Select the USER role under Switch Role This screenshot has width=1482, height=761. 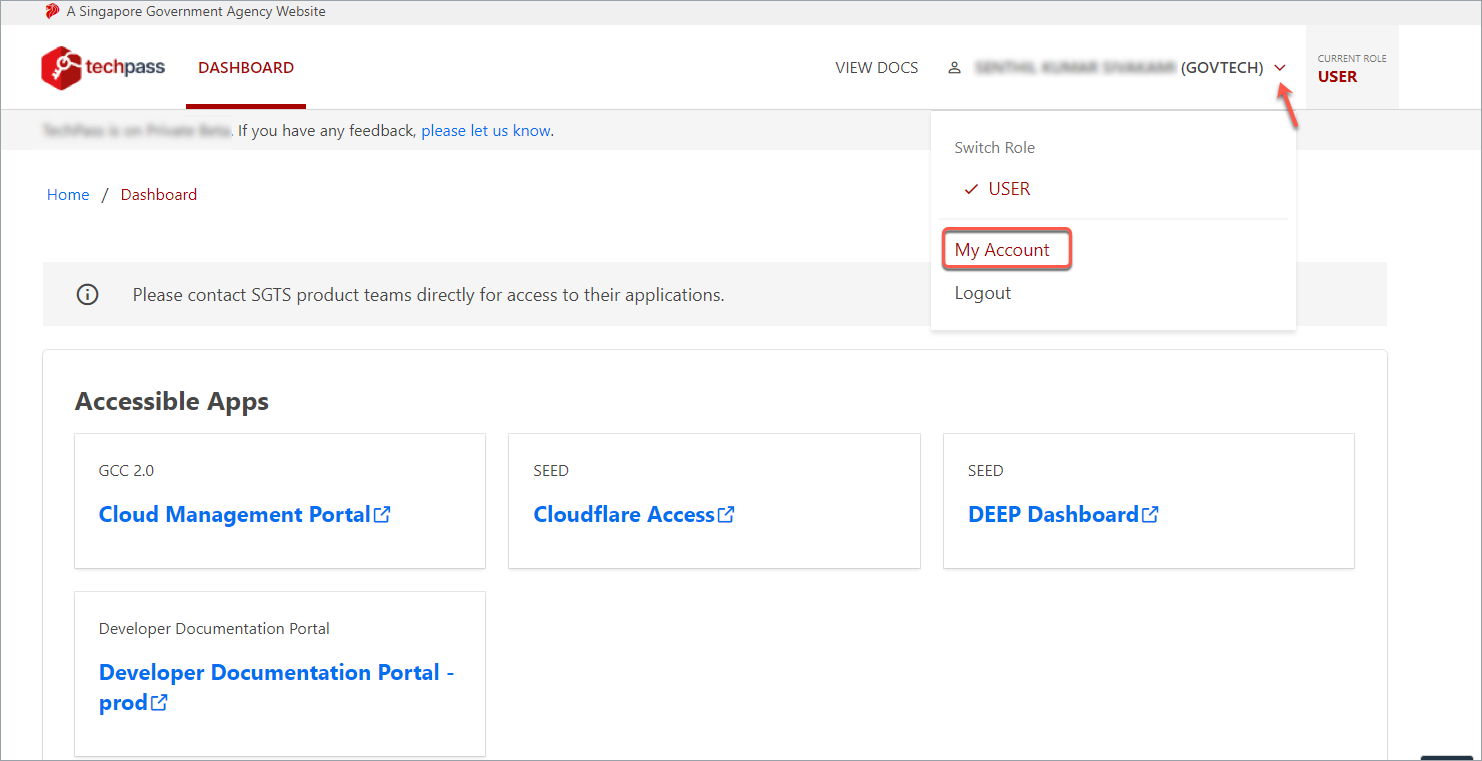[1010, 188]
